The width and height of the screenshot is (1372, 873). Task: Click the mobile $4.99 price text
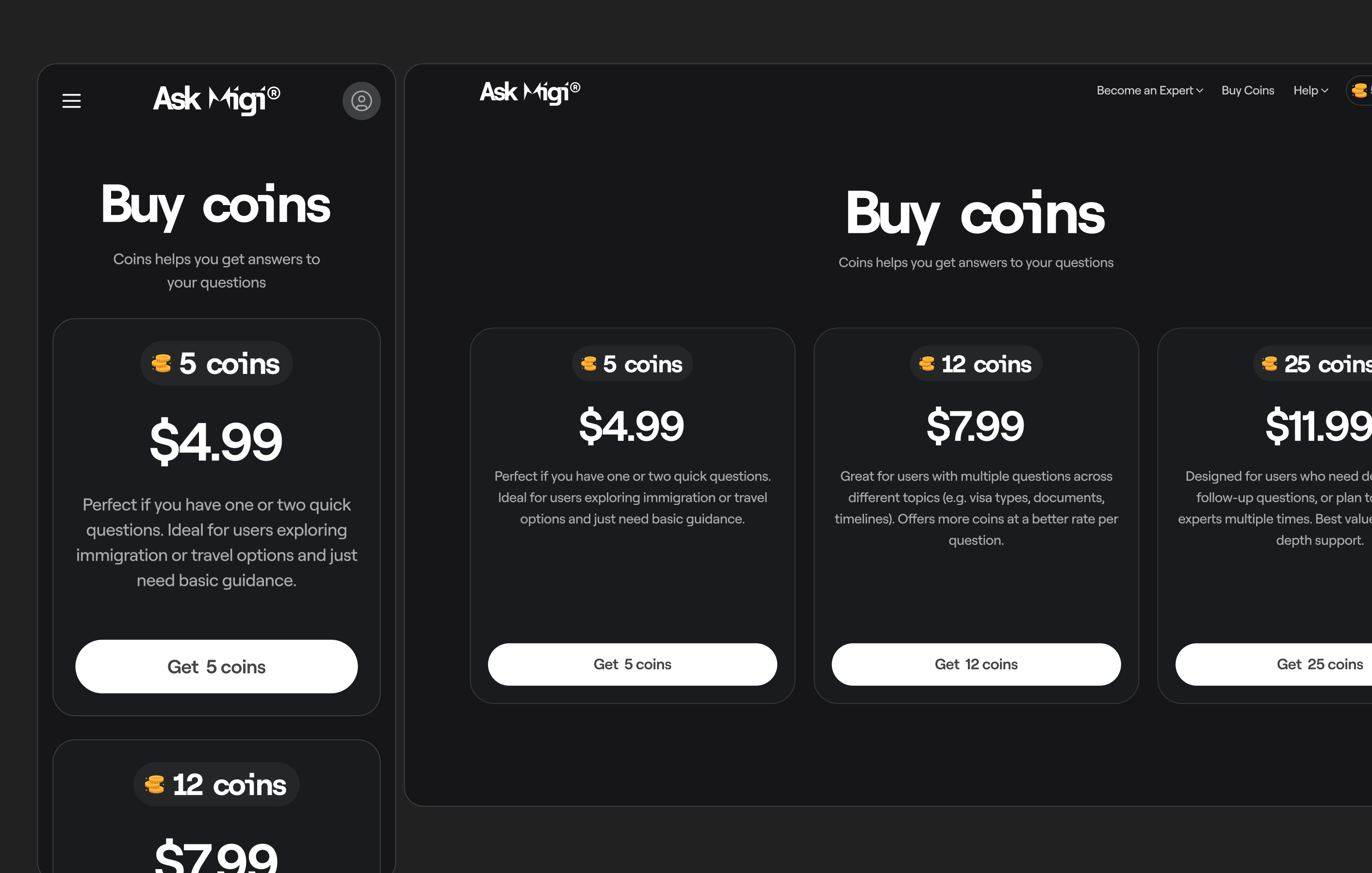(216, 441)
